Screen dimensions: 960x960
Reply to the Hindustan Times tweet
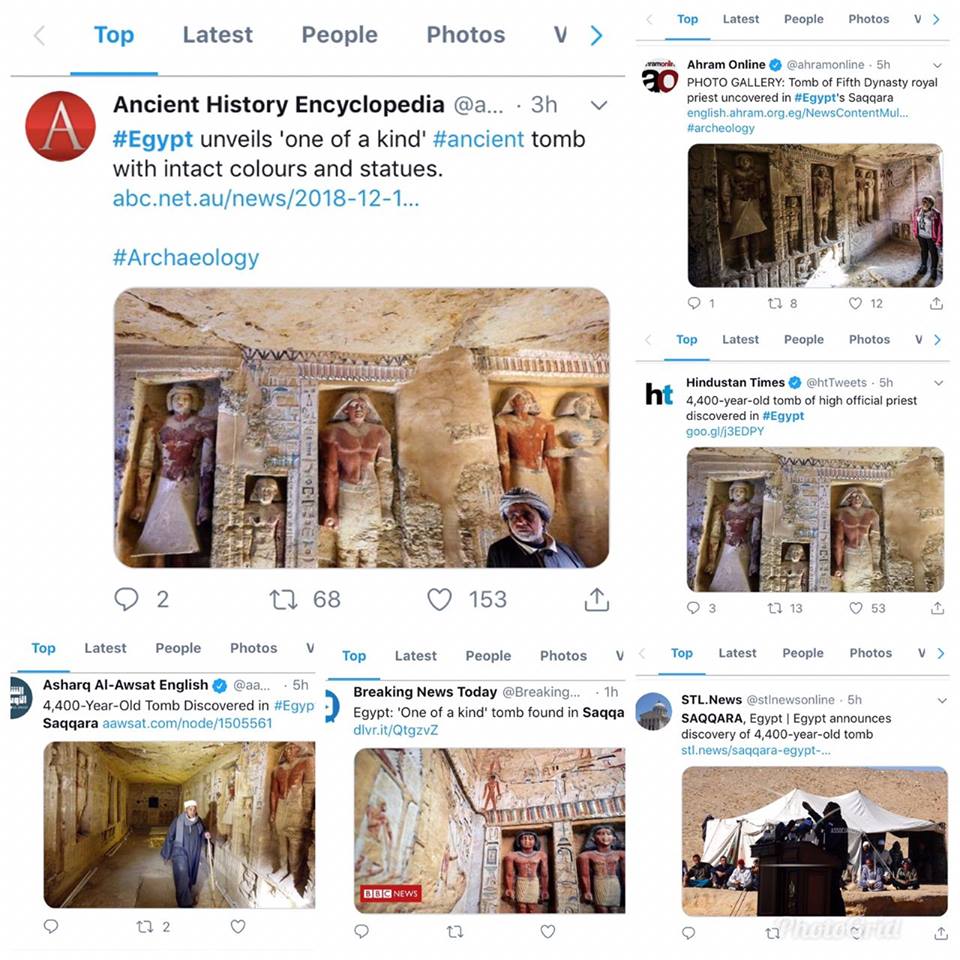pyautogui.click(x=693, y=608)
